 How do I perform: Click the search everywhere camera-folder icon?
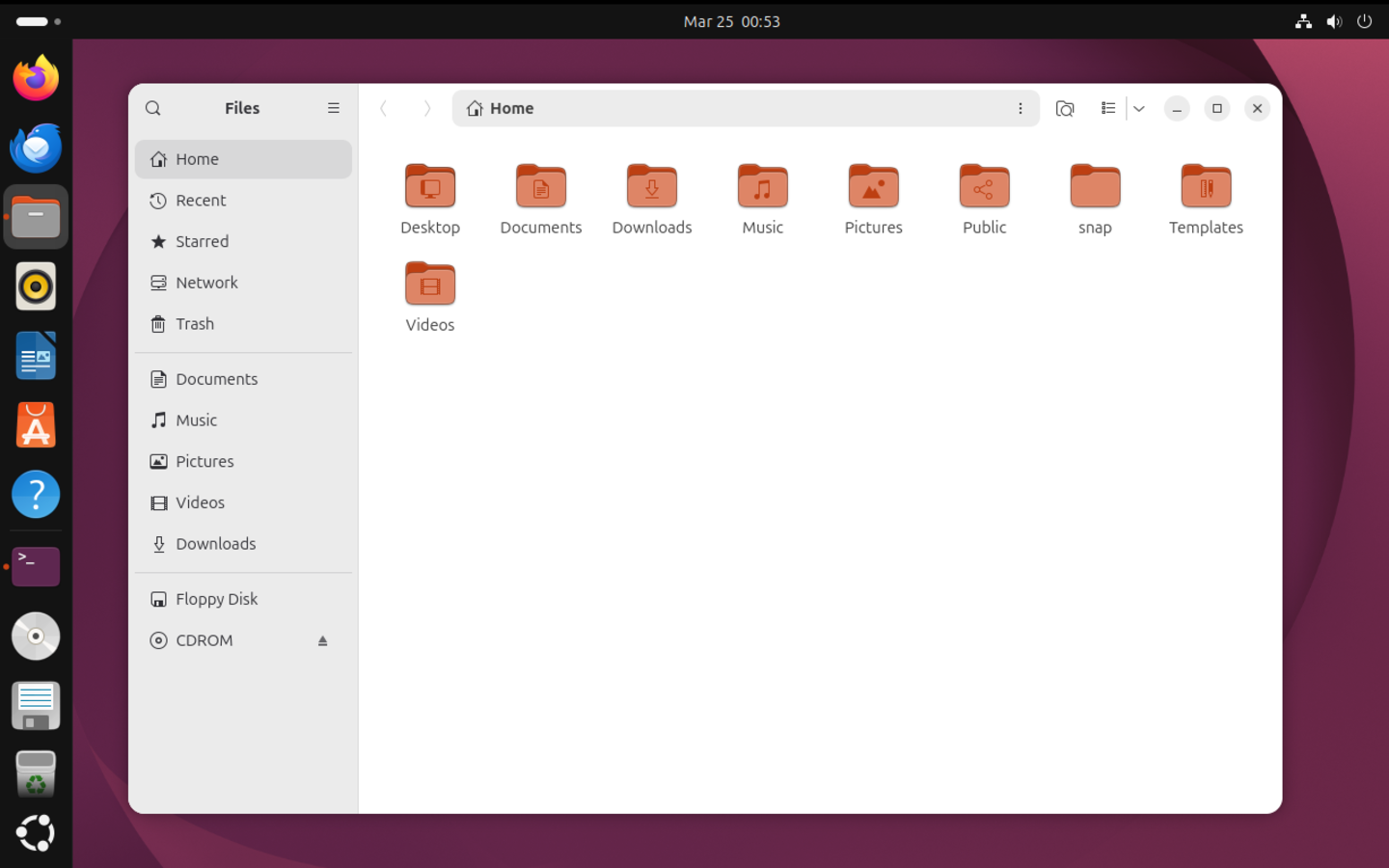click(1065, 108)
